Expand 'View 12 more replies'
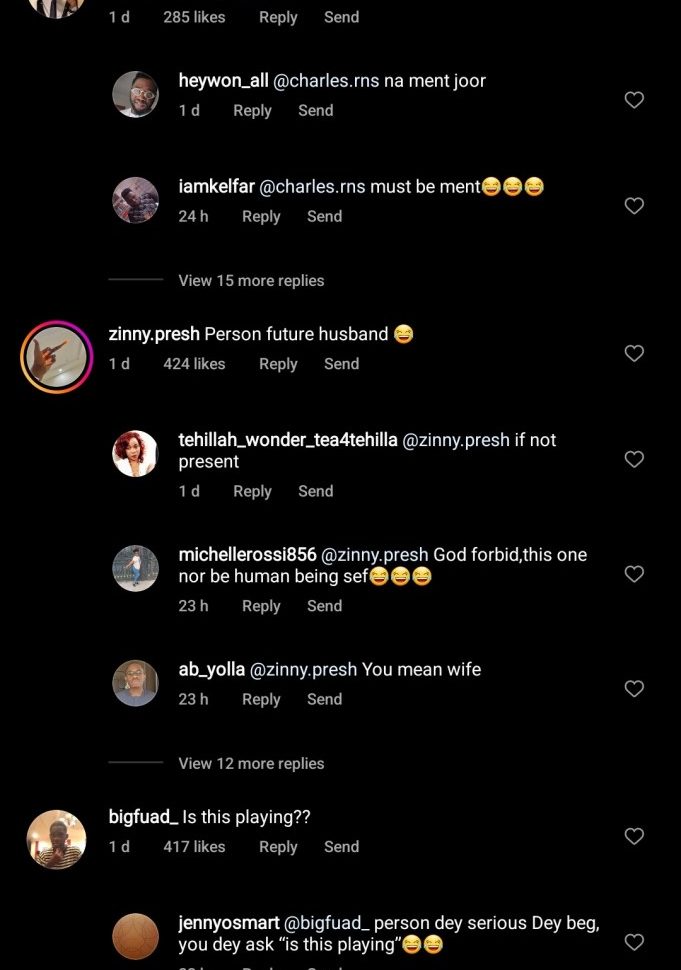The height and width of the screenshot is (970, 681). click(x=251, y=764)
